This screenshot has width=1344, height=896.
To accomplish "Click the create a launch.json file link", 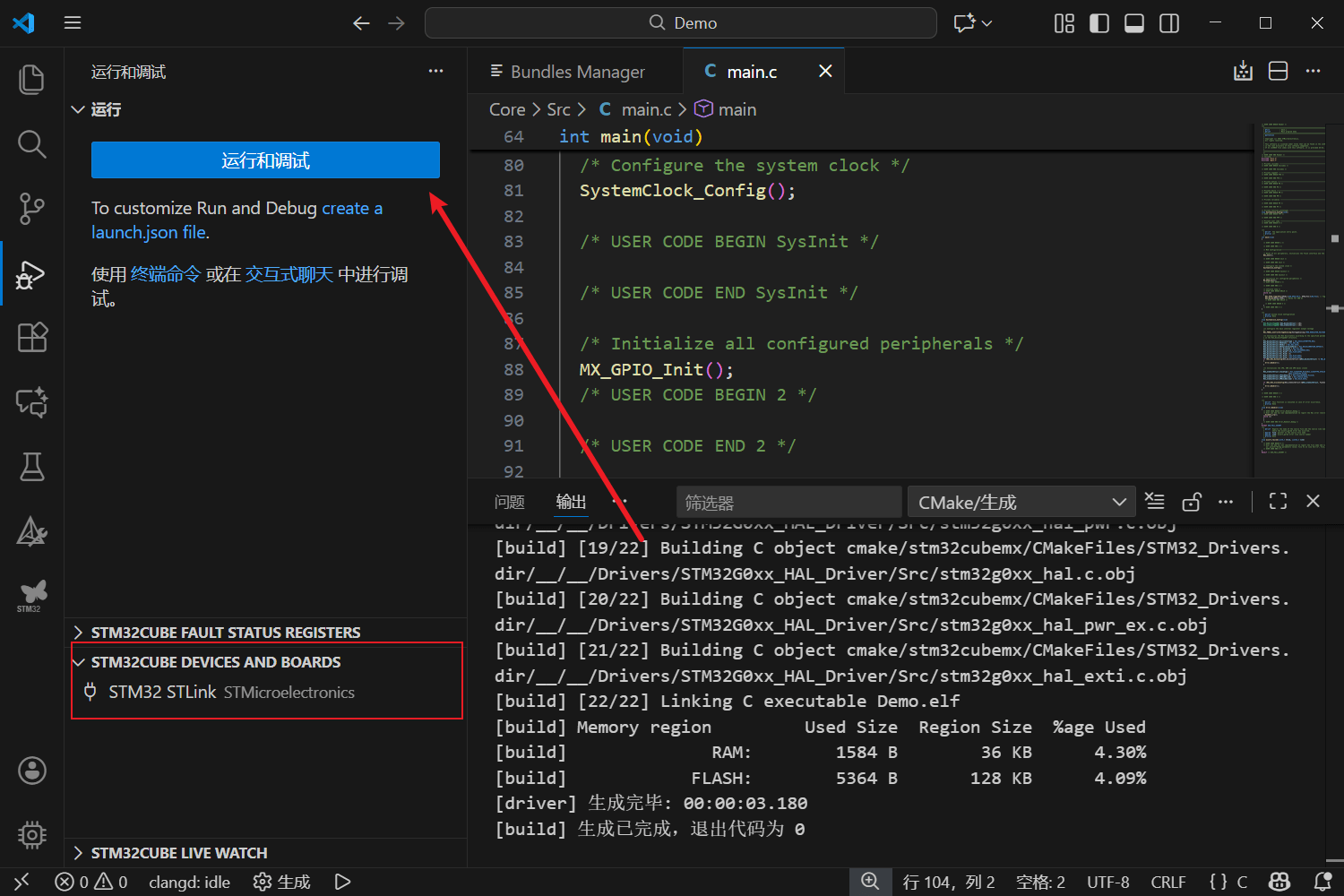I will point(351,209).
